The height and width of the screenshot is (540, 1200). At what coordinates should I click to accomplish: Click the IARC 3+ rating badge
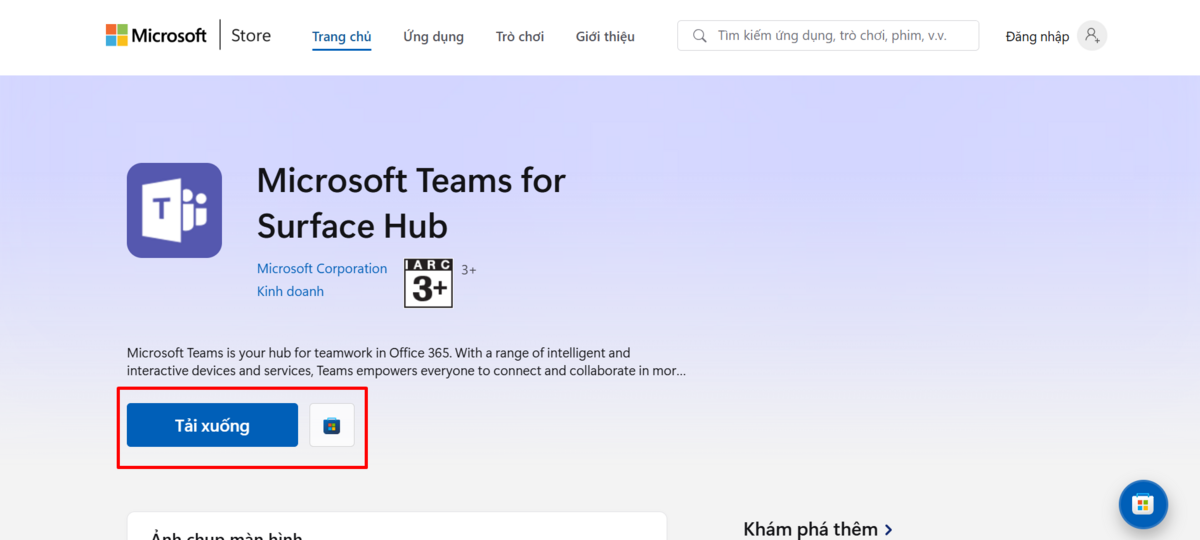tap(428, 283)
